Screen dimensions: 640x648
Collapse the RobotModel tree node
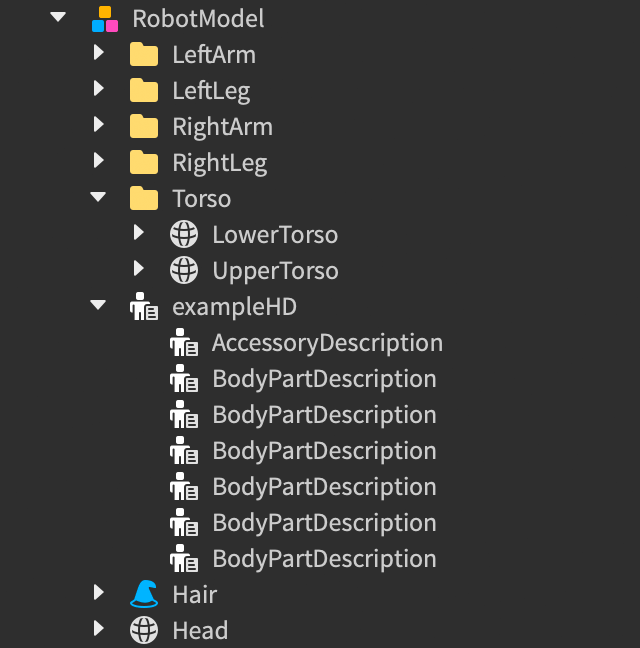(x=58, y=18)
